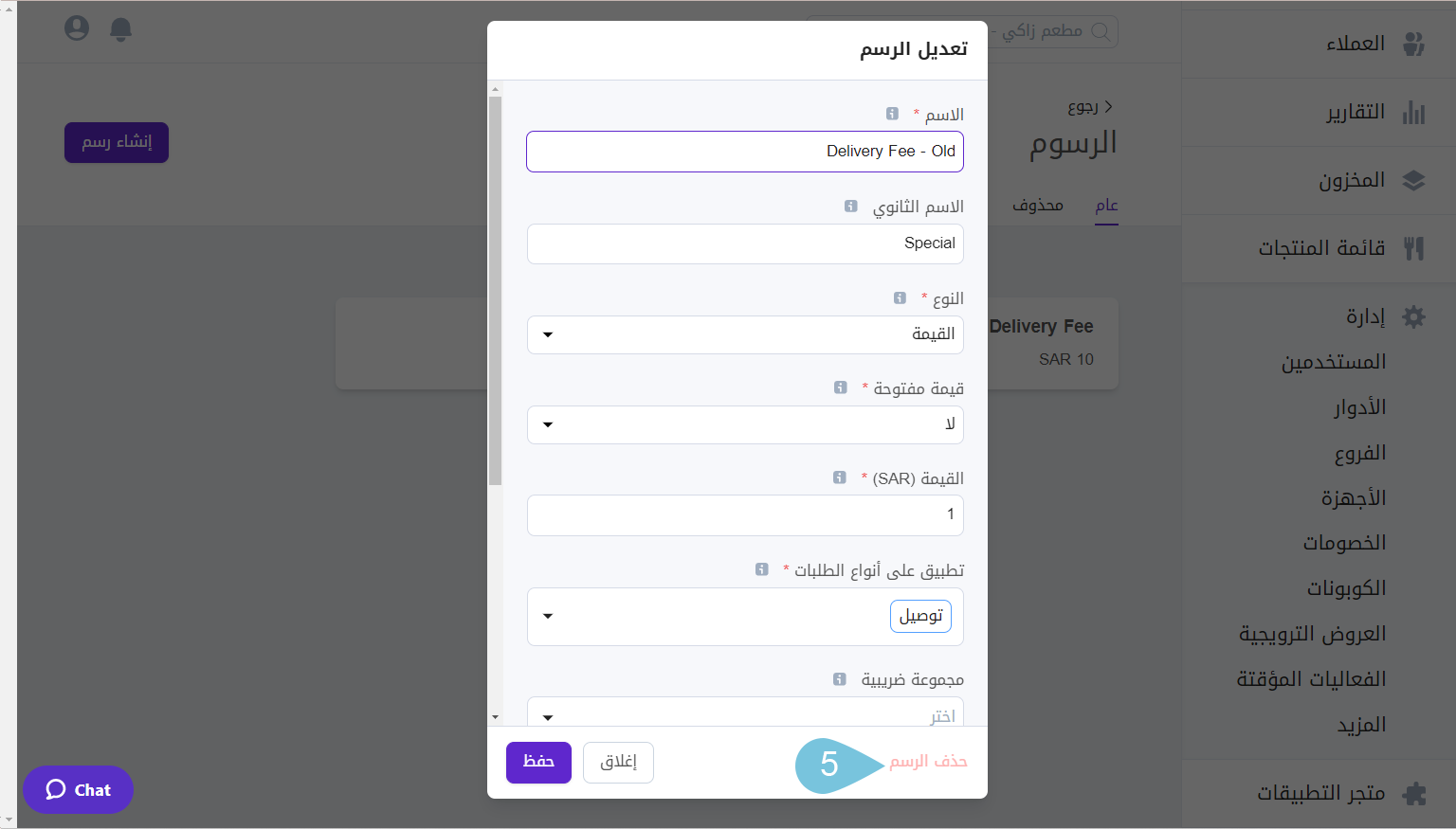Click the notifications bell icon
The height and width of the screenshot is (829, 1456).
[120, 29]
